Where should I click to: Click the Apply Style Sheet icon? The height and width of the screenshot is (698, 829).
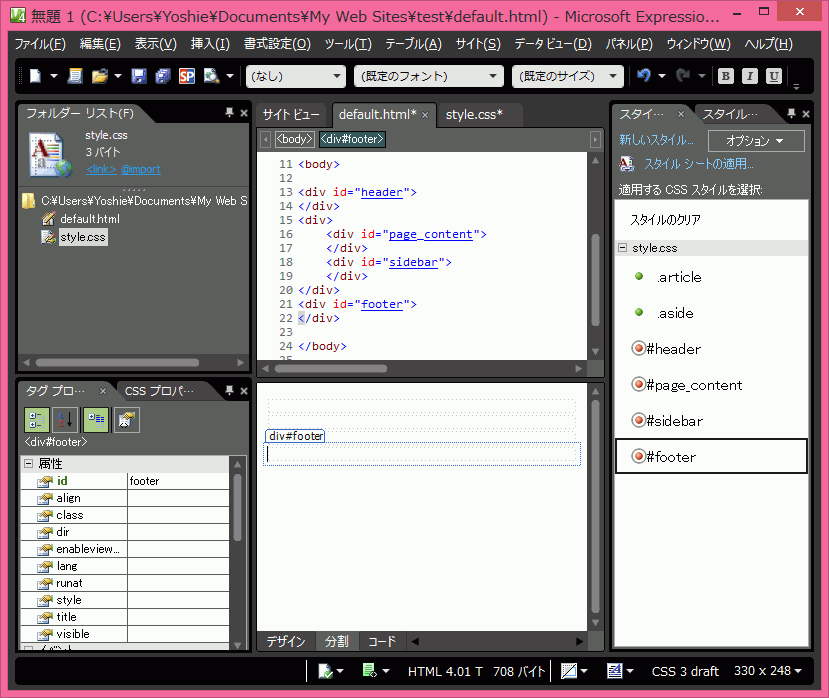pos(627,164)
